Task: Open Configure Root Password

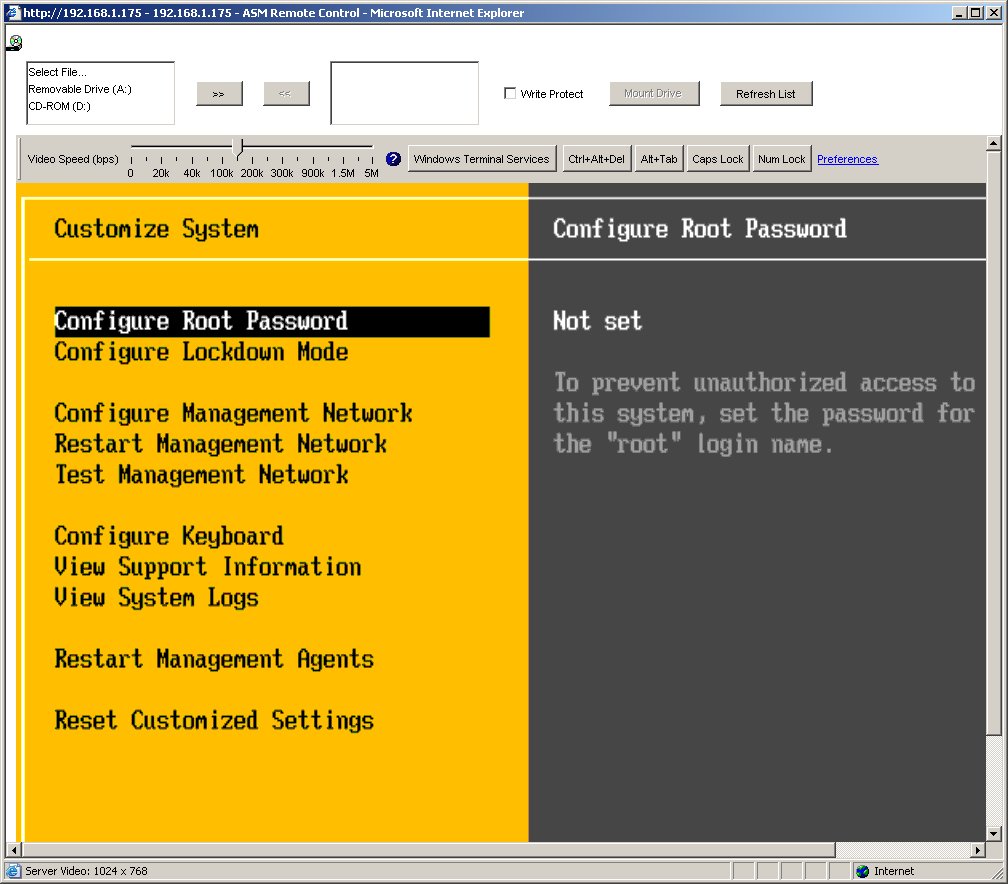Action: tap(202, 321)
